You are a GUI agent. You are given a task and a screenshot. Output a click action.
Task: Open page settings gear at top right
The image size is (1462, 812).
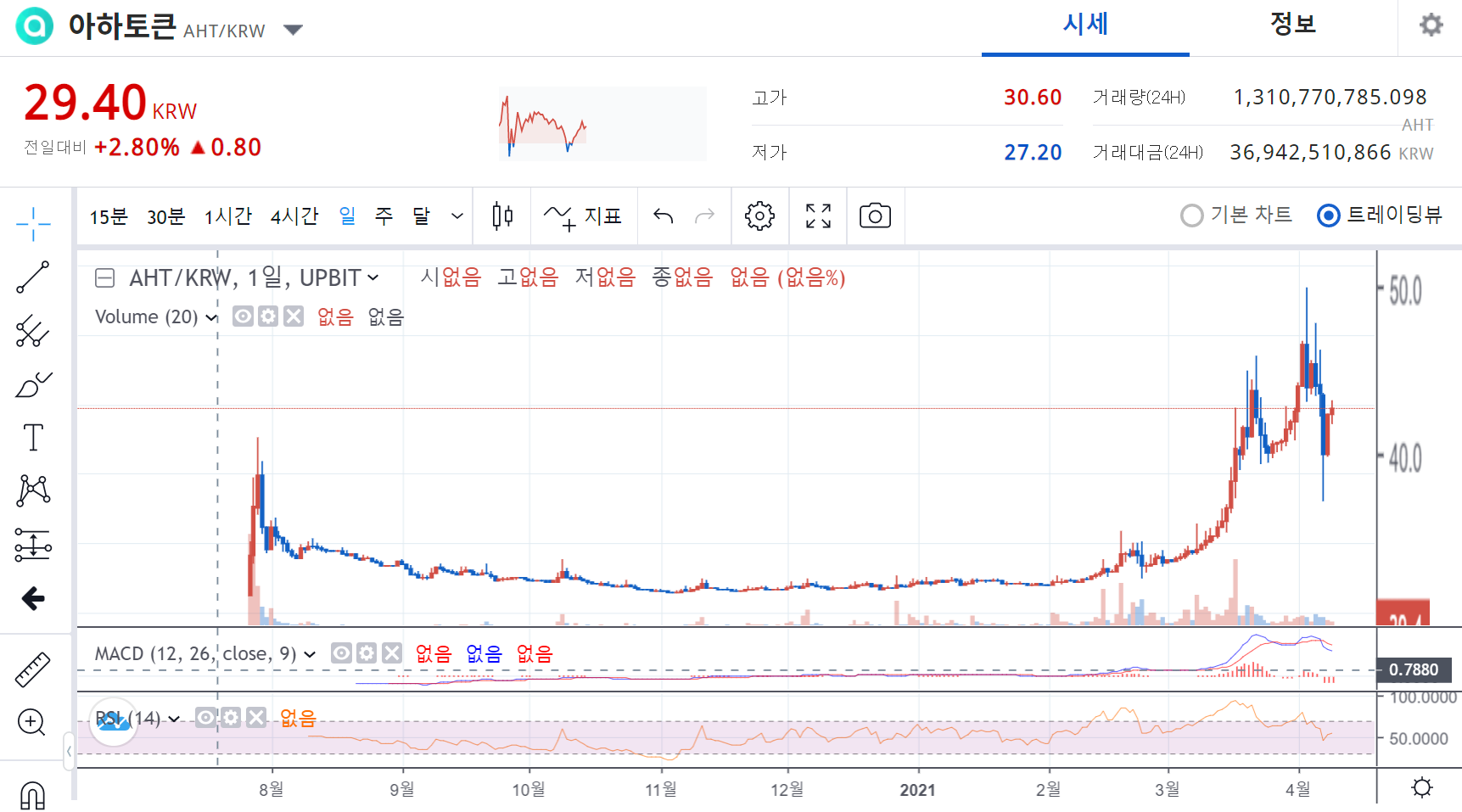point(1431,25)
